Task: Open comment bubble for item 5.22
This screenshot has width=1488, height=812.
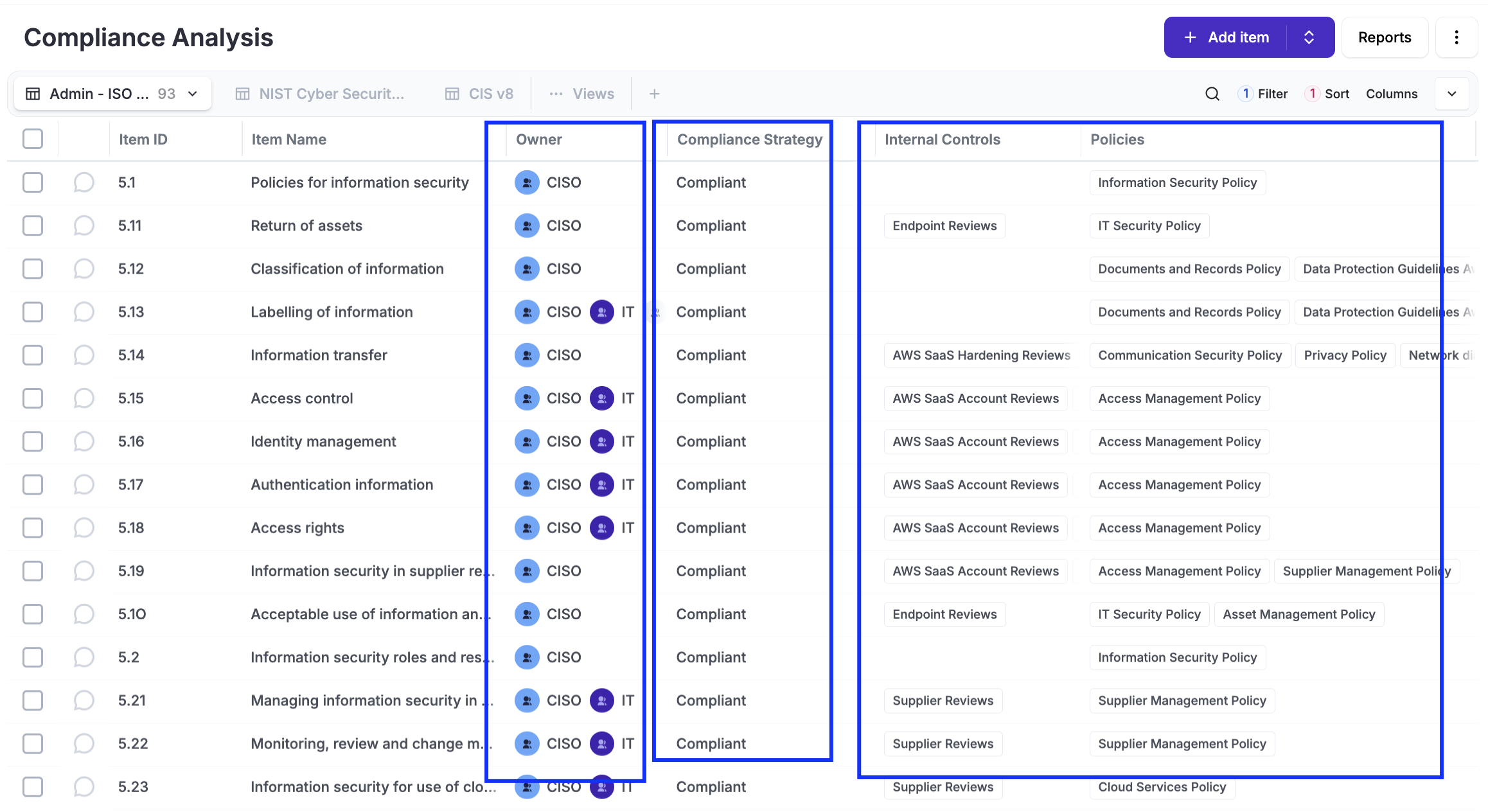Action: 84,743
